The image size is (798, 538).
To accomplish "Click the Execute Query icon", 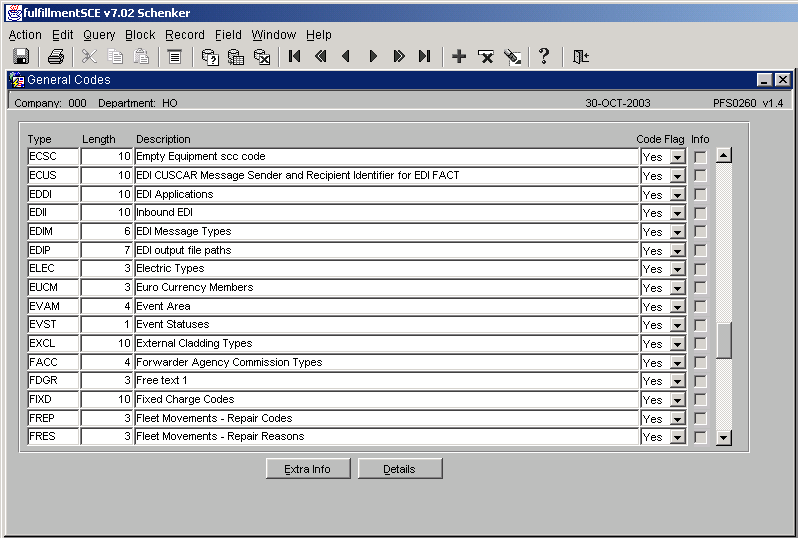I will click(x=236, y=56).
